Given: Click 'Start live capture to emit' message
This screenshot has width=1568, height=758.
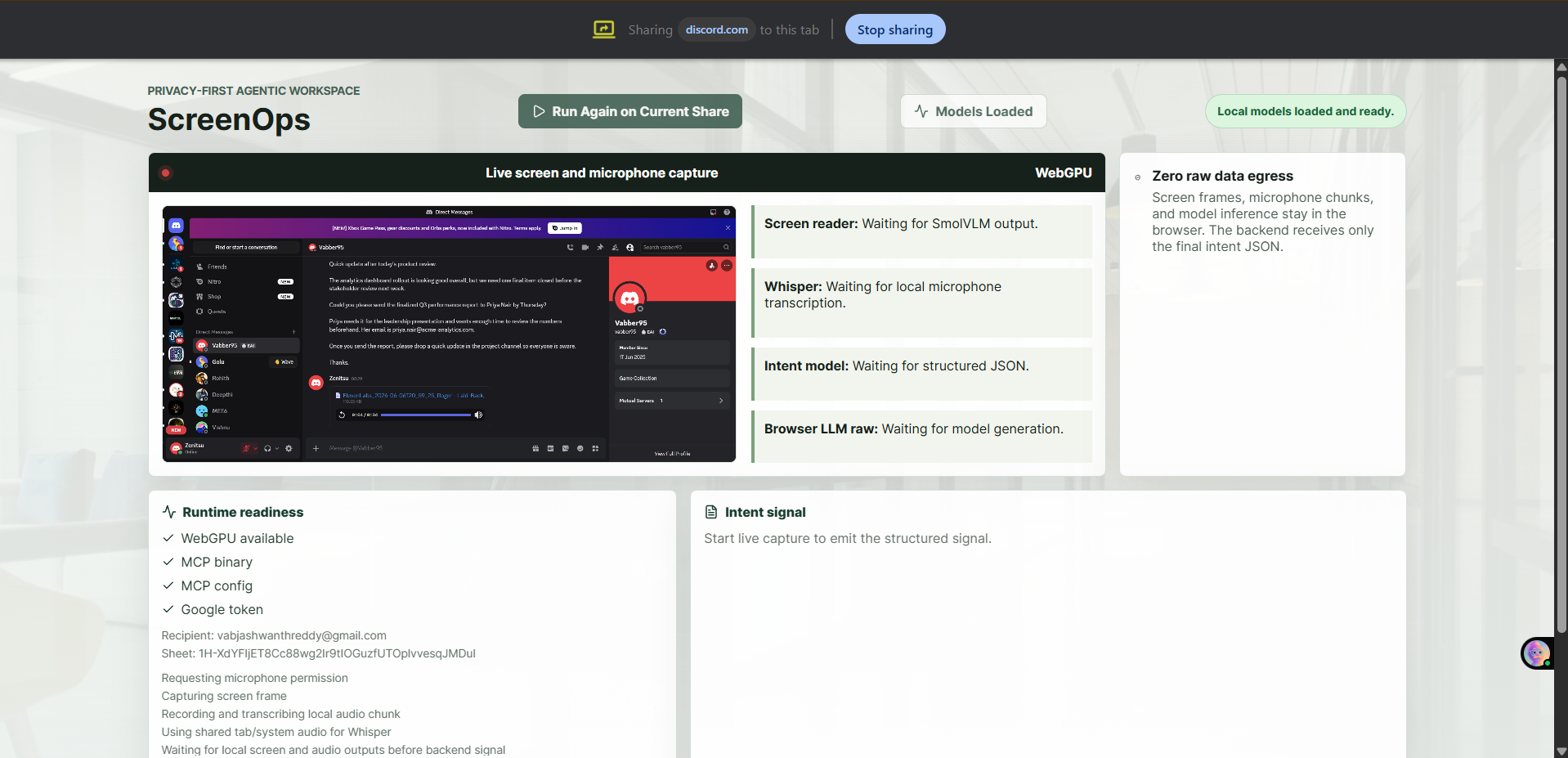Looking at the screenshot, I should 848,538.
